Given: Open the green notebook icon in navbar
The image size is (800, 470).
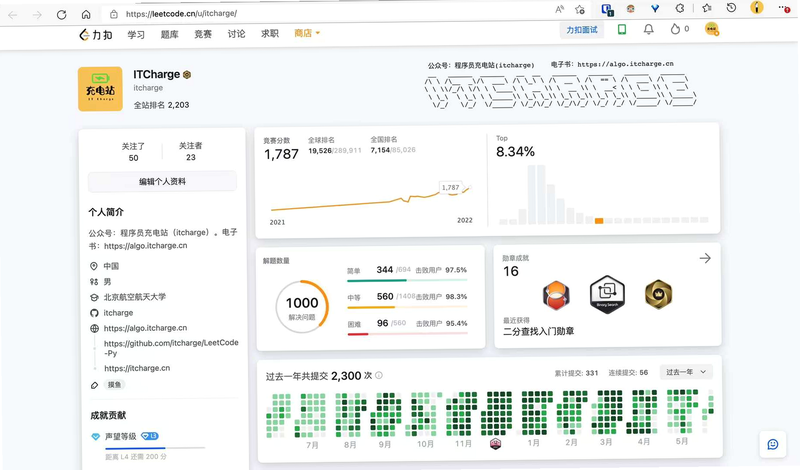Looking at the screenshot, I should click(x=621, y=30).
